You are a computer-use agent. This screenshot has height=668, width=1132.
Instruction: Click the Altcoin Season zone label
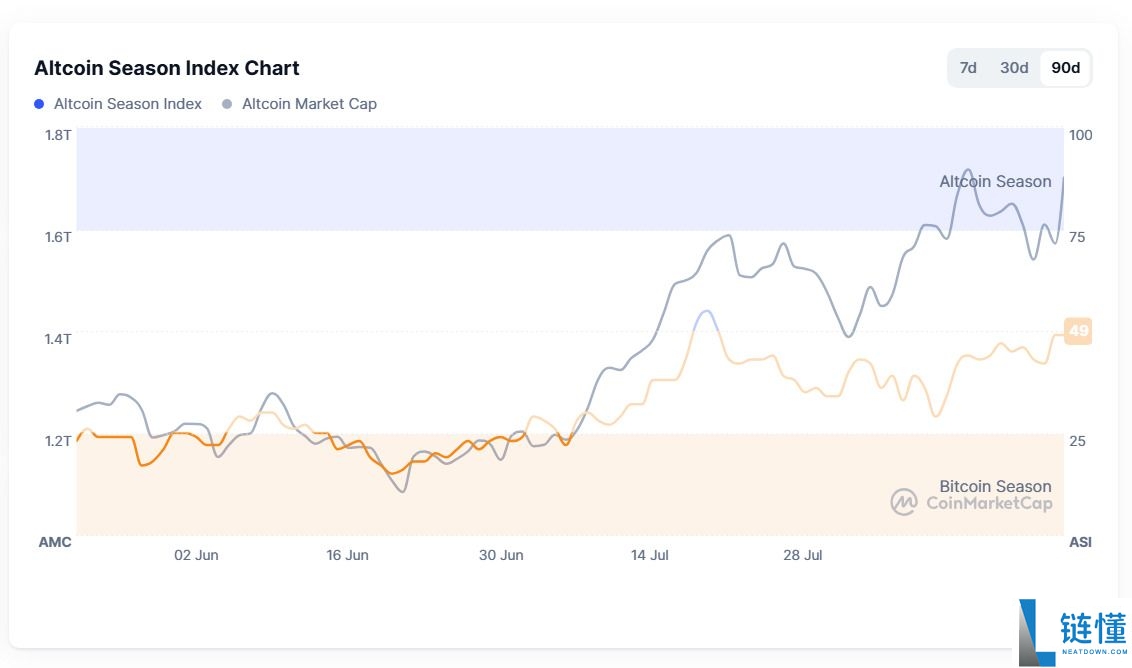pos(995,181)
